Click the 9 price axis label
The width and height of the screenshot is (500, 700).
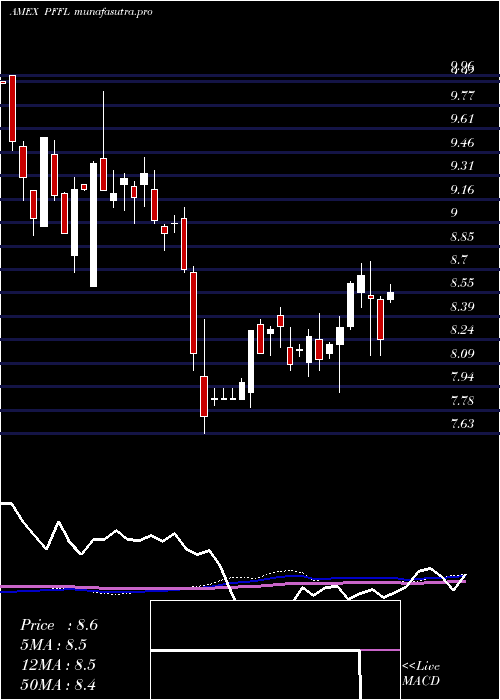coord(454,213)
